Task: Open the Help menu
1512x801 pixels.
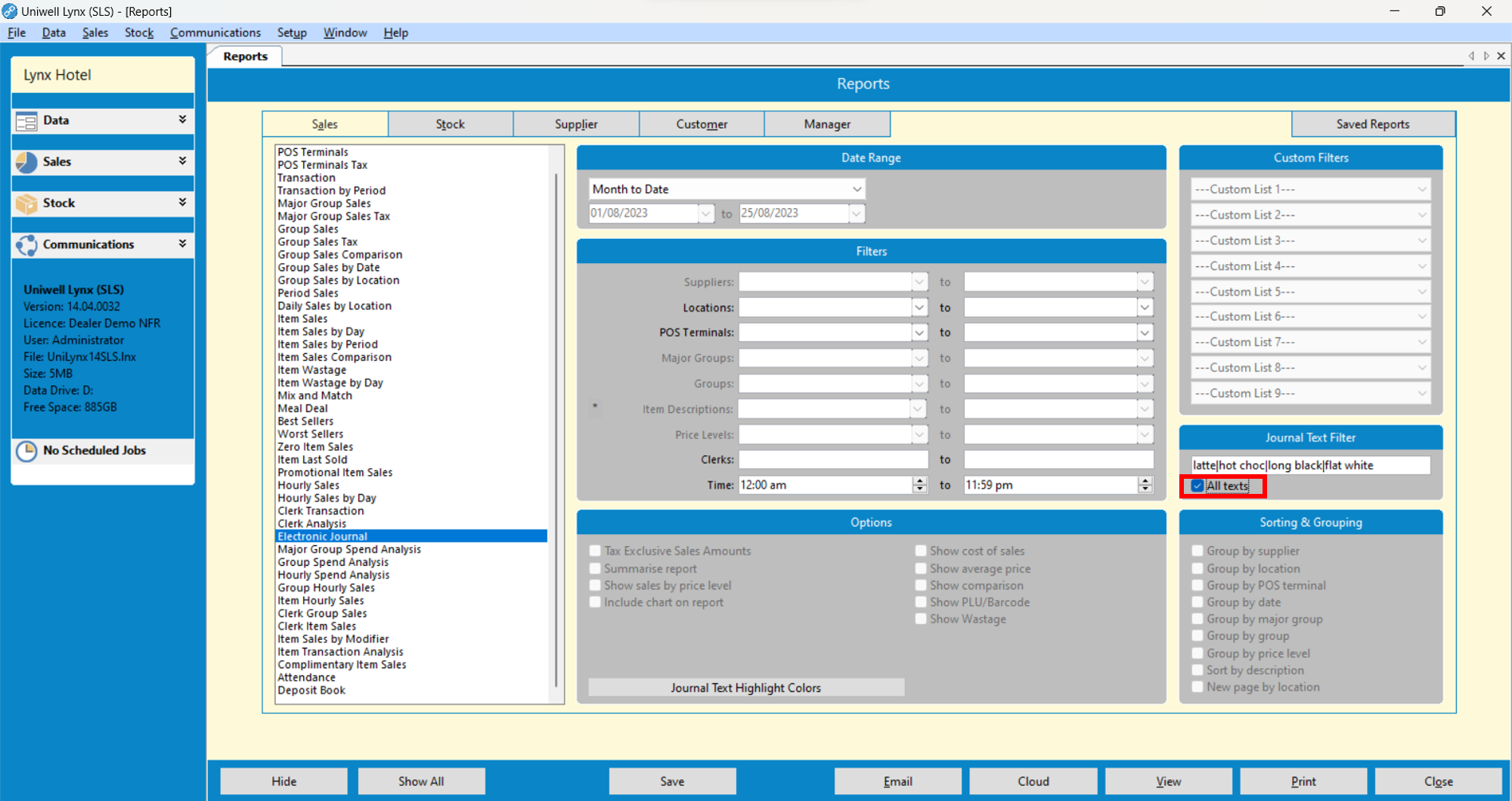Action: pyautogui.click(x=395, y=33)
